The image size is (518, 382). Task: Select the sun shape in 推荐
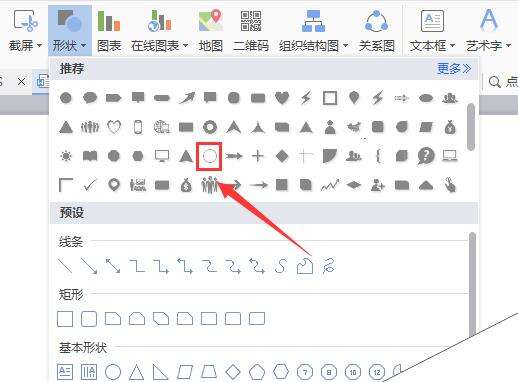coord(66,156)
